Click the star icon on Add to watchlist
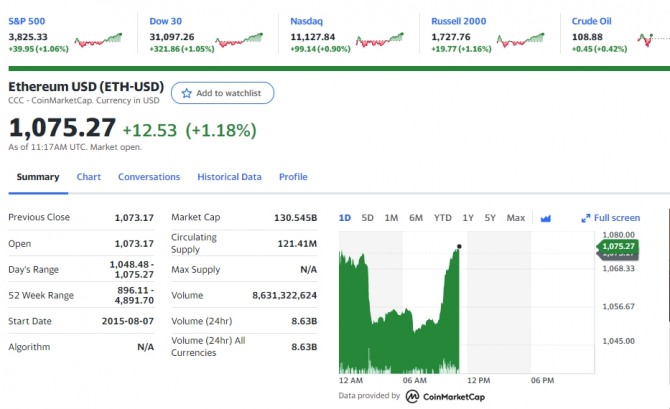The height and width of the screenshot is (409, 670). [185, 93]
